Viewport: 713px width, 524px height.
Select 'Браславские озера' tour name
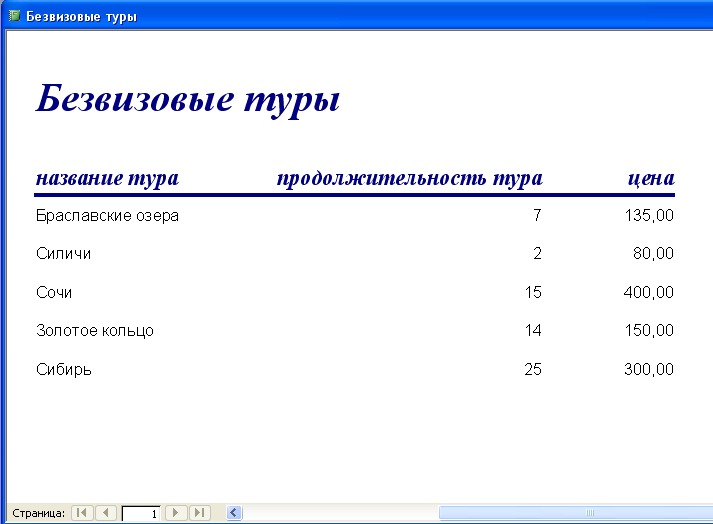pos(107,215)
